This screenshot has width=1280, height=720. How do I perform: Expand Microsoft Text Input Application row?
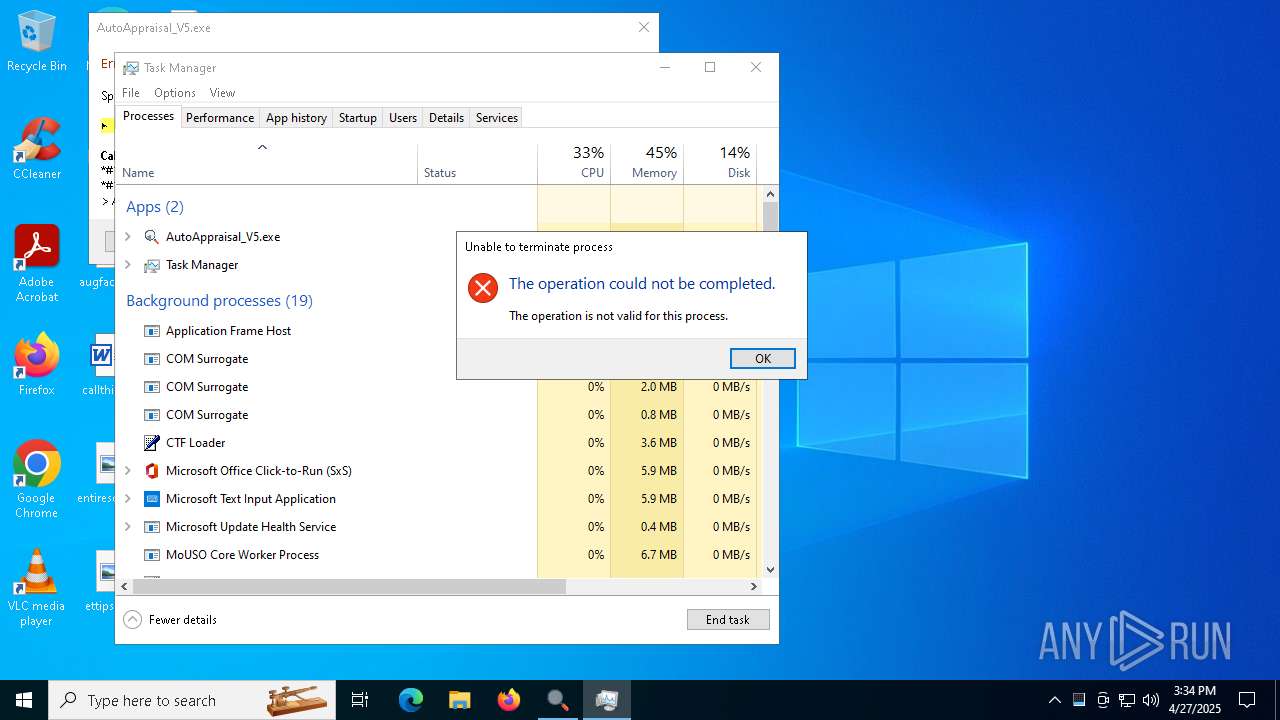(x=127, y=499)
